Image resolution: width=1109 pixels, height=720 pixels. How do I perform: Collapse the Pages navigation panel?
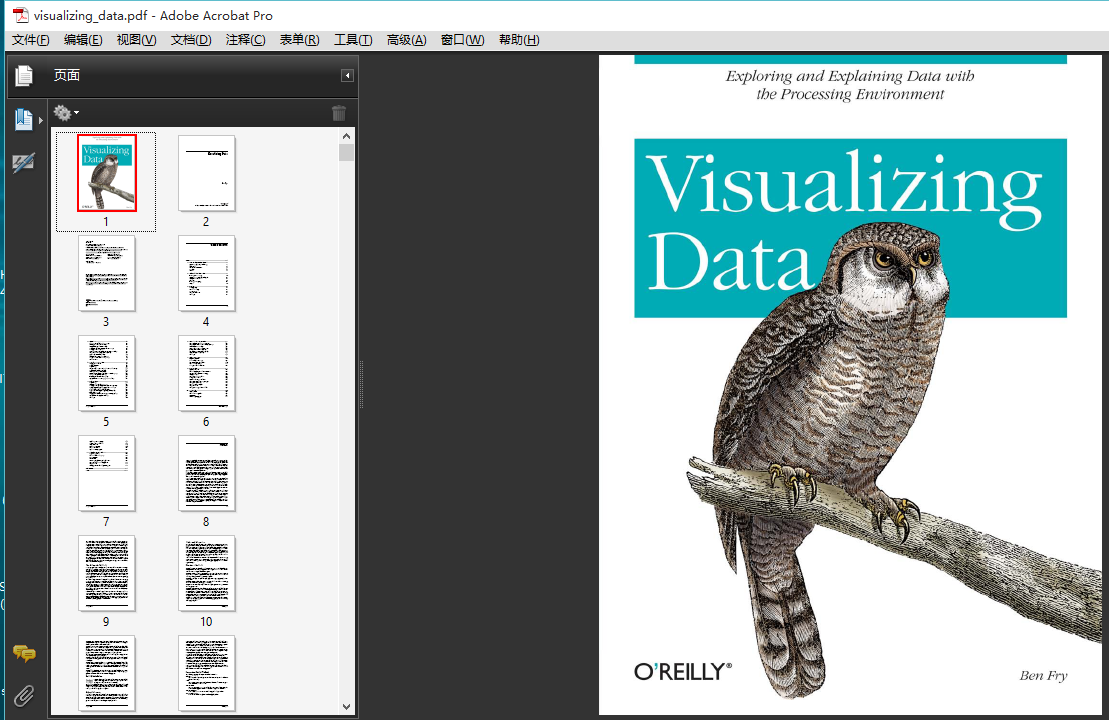point(347,76)
